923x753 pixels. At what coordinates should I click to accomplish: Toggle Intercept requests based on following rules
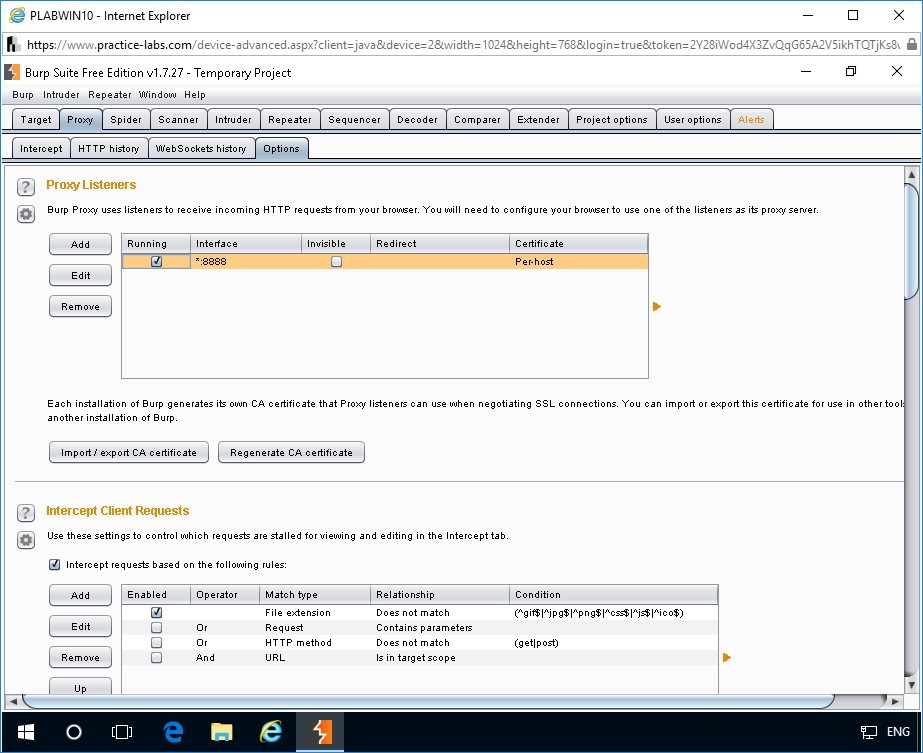54,565
